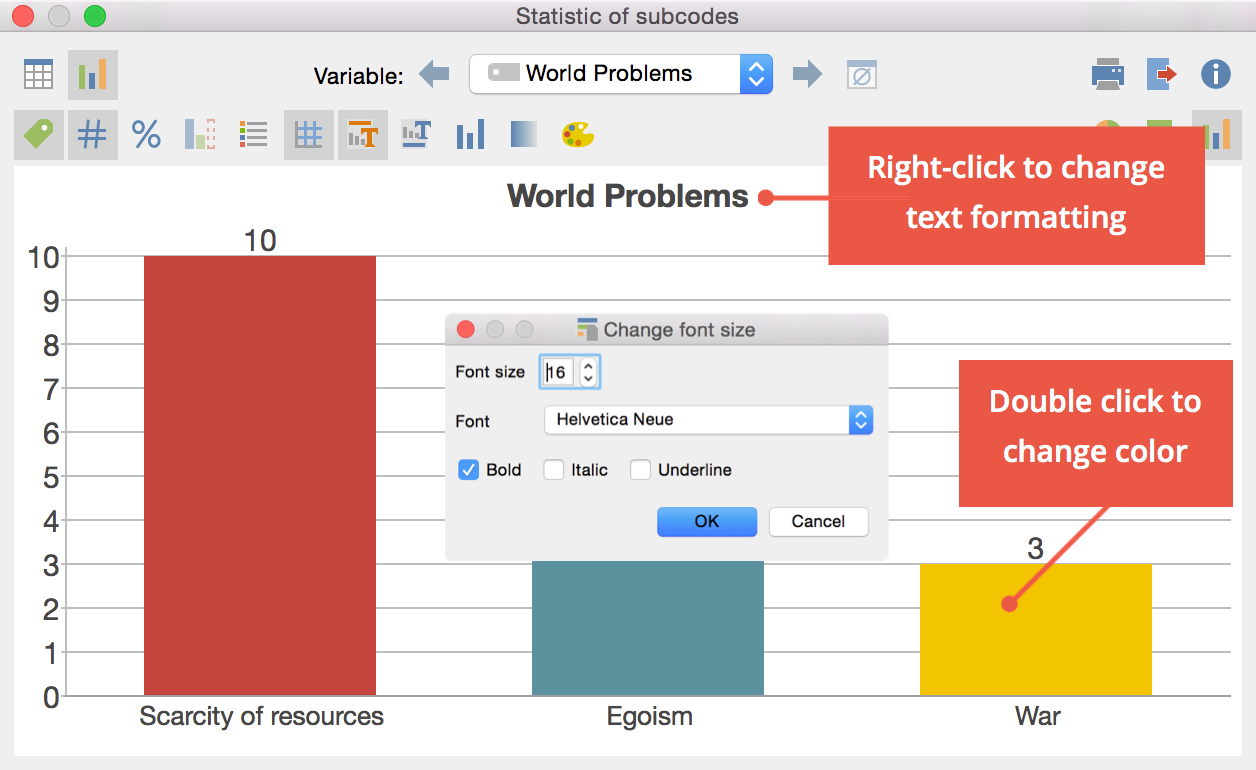
Task: Close the Statistic of subcodes window
Action: [x=22, y=16]
